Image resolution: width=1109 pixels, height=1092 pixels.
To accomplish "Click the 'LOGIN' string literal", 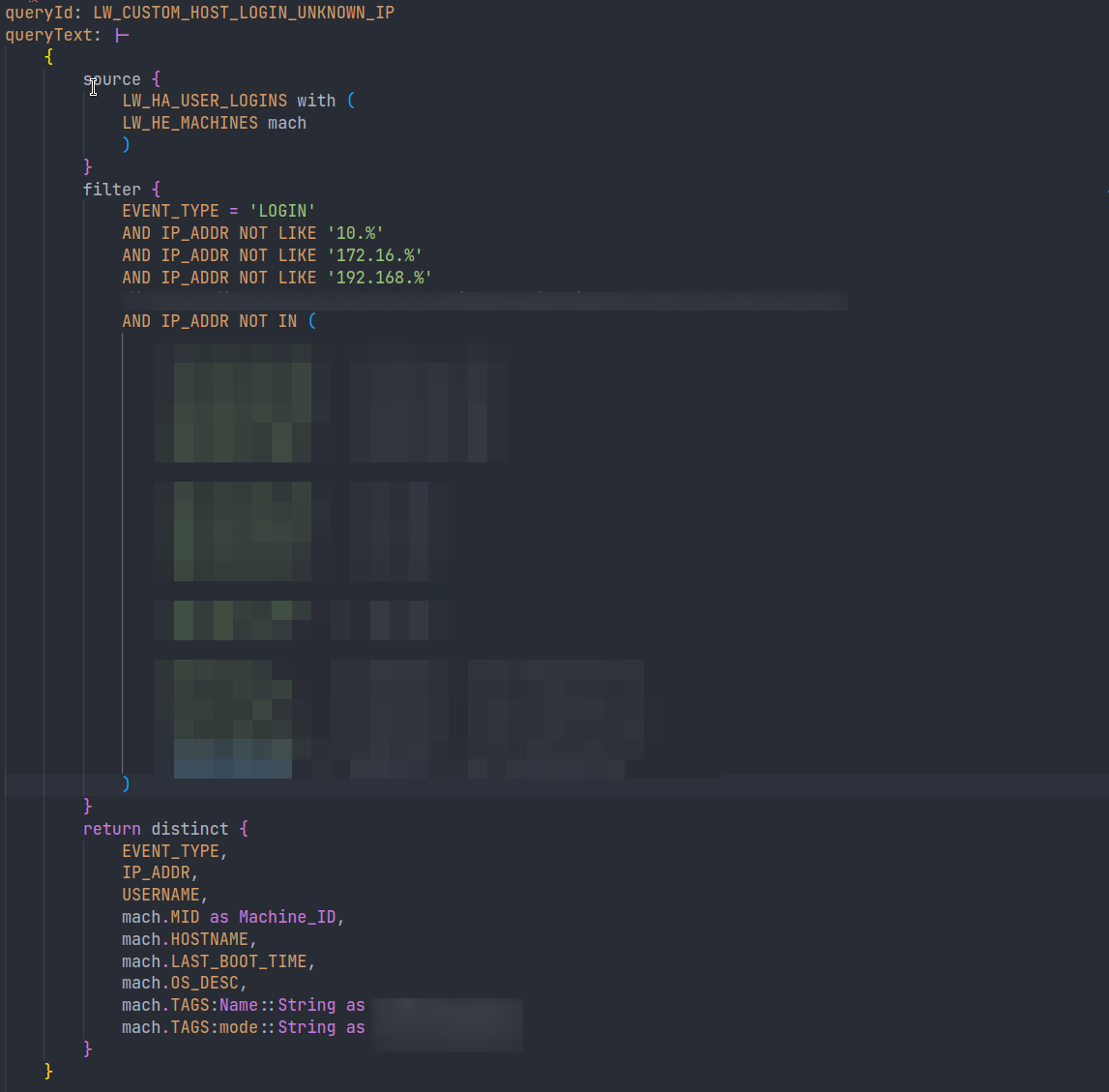I will [x=282, y=211].
